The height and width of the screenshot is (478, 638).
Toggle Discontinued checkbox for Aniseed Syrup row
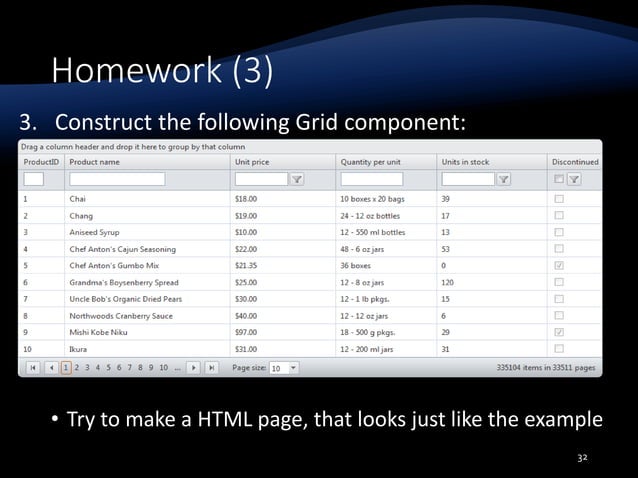pos(559,232)
